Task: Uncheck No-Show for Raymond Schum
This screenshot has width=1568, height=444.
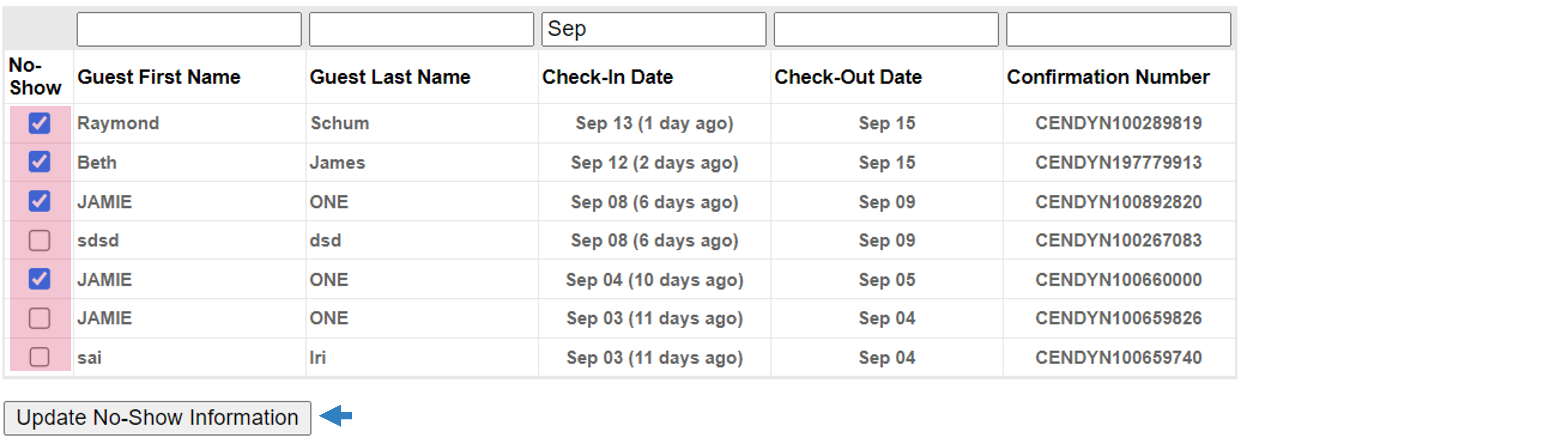Action: 40,123
